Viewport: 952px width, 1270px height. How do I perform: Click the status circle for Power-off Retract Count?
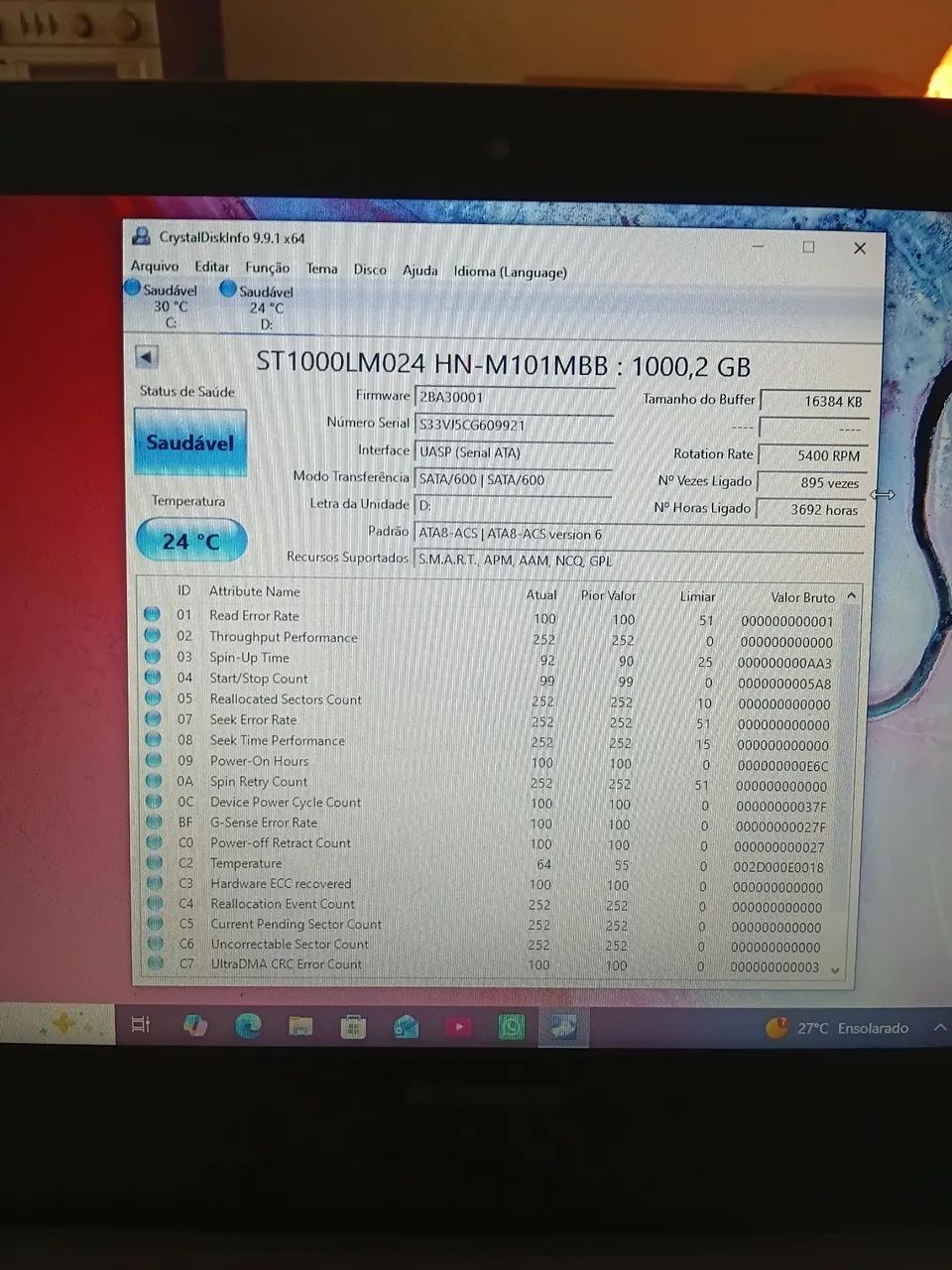tap(154, 842)
